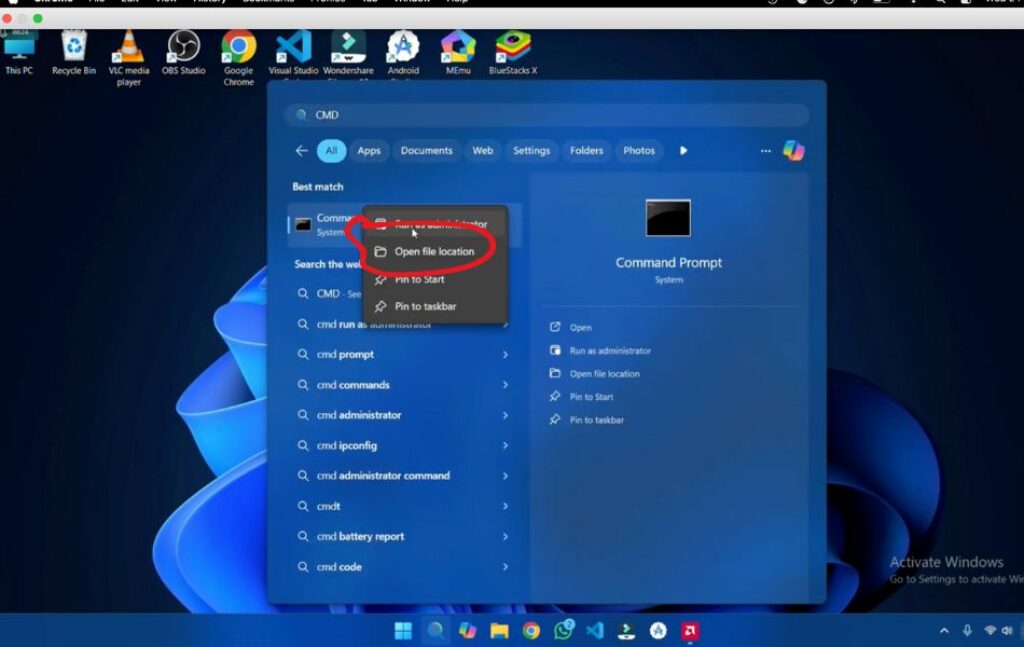Image resolution: width=1024 pixels, height=647 pixels.
Task: Launch BlueStacks X desktop shortcut
Action: click(x=513, y=54)
